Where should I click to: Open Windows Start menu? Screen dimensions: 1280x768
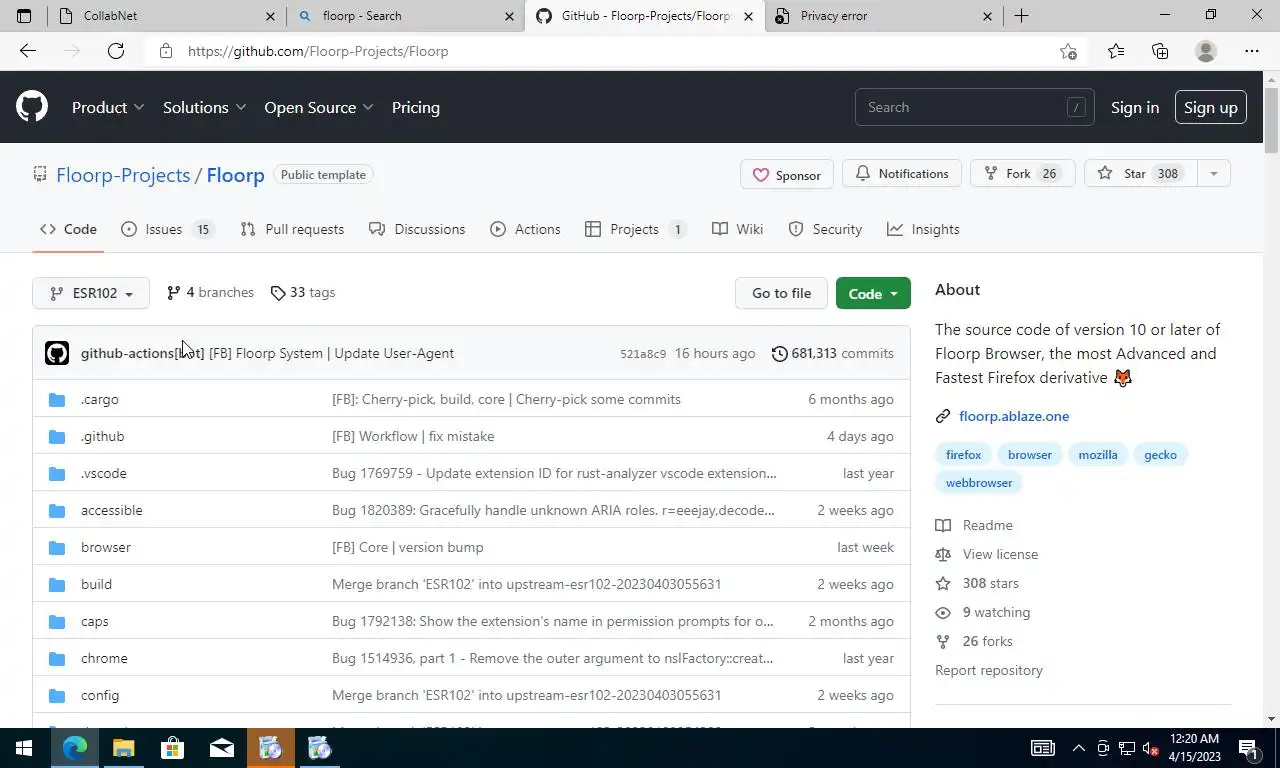[x=24, y=748]
